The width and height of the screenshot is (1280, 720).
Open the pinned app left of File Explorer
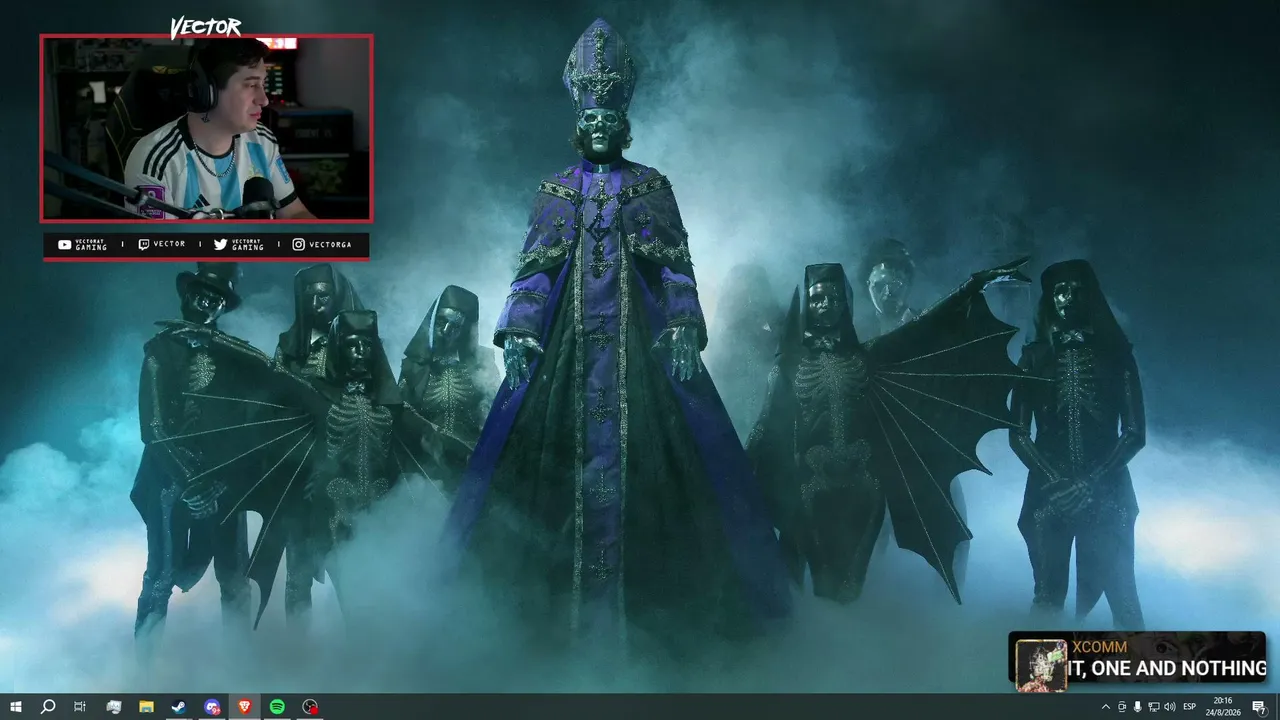113,707
